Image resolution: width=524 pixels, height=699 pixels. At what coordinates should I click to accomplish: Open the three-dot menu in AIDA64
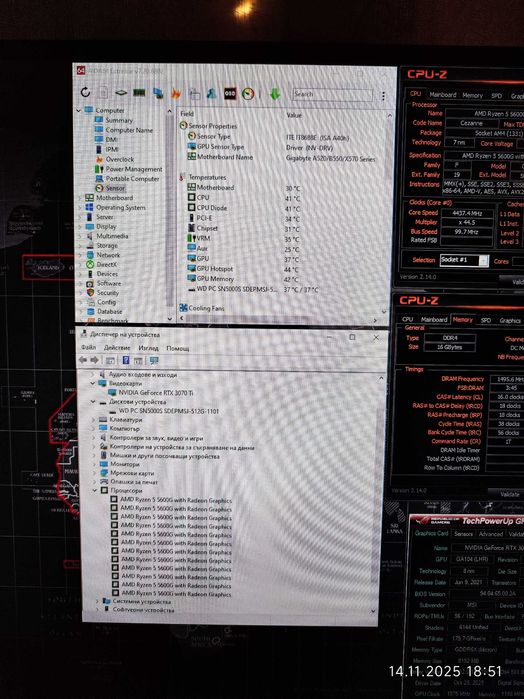pos(383,96)
